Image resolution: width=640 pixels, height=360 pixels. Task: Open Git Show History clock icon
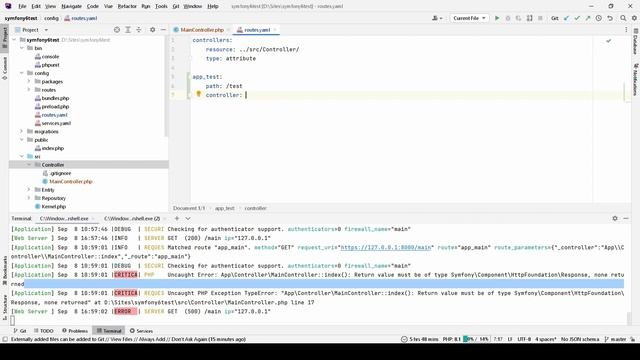pos(598,18)
